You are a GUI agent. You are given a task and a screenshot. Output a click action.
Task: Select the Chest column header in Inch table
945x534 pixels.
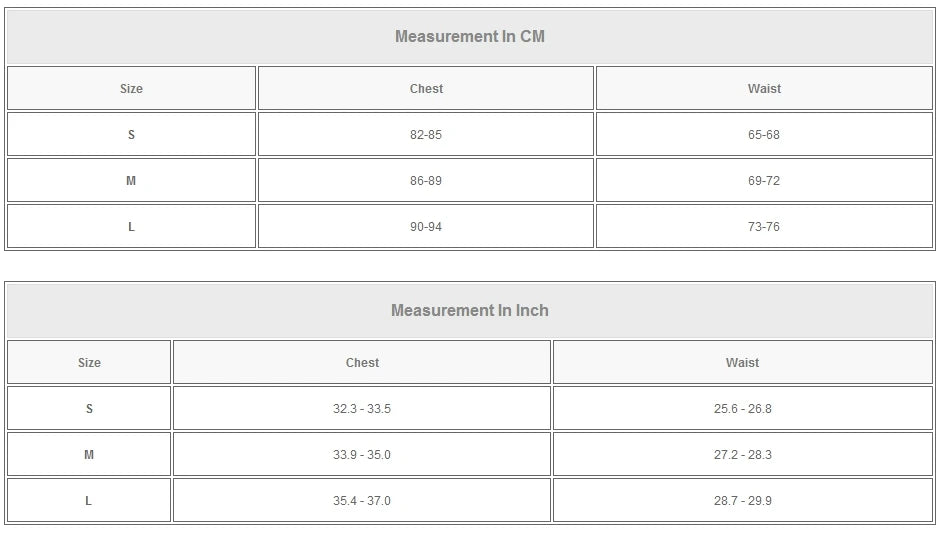(362, 363)
